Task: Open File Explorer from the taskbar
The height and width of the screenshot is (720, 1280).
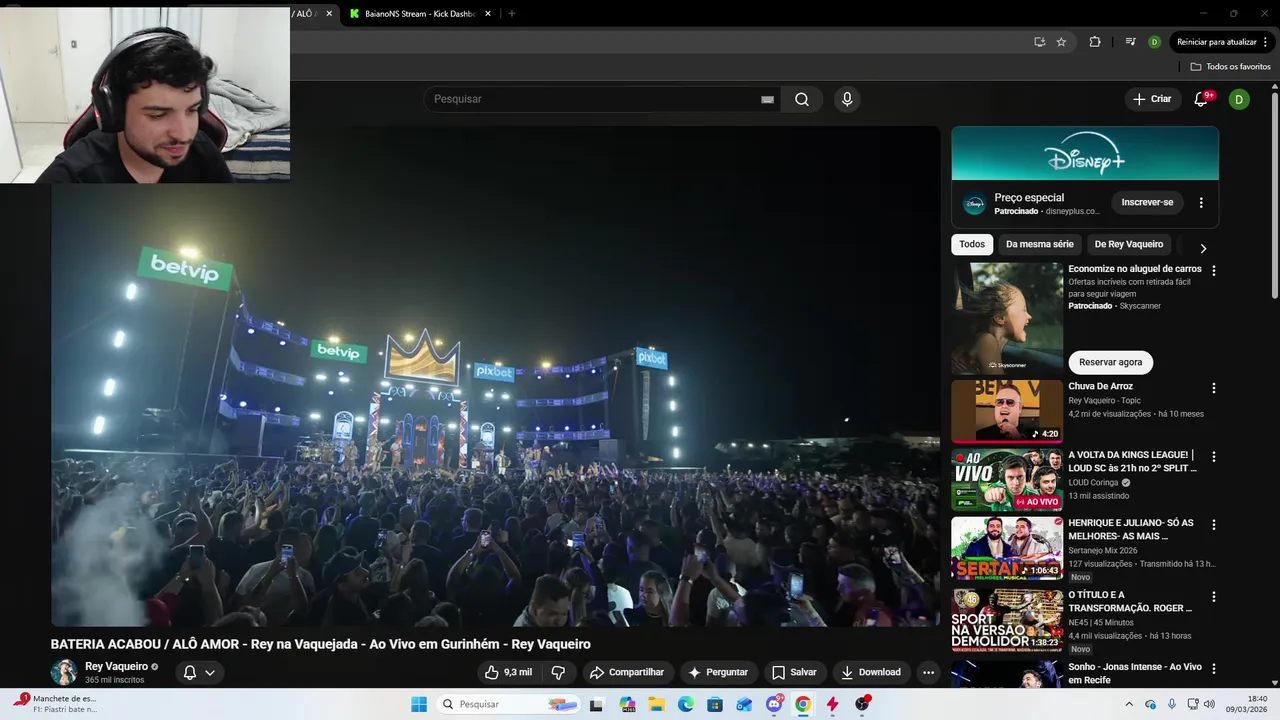Action: click(x=657, y=704)
